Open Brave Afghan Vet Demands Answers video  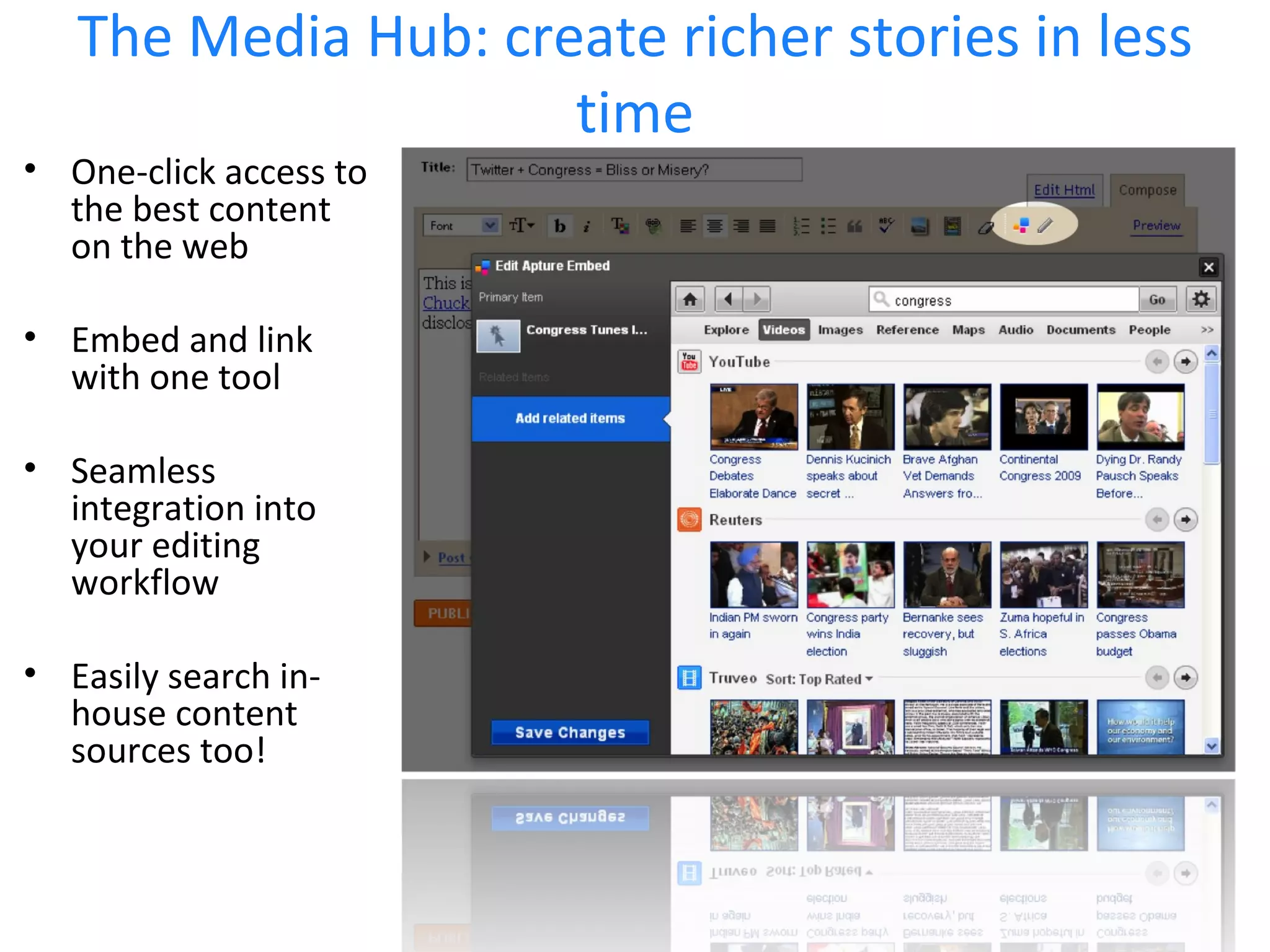[947, 417]
